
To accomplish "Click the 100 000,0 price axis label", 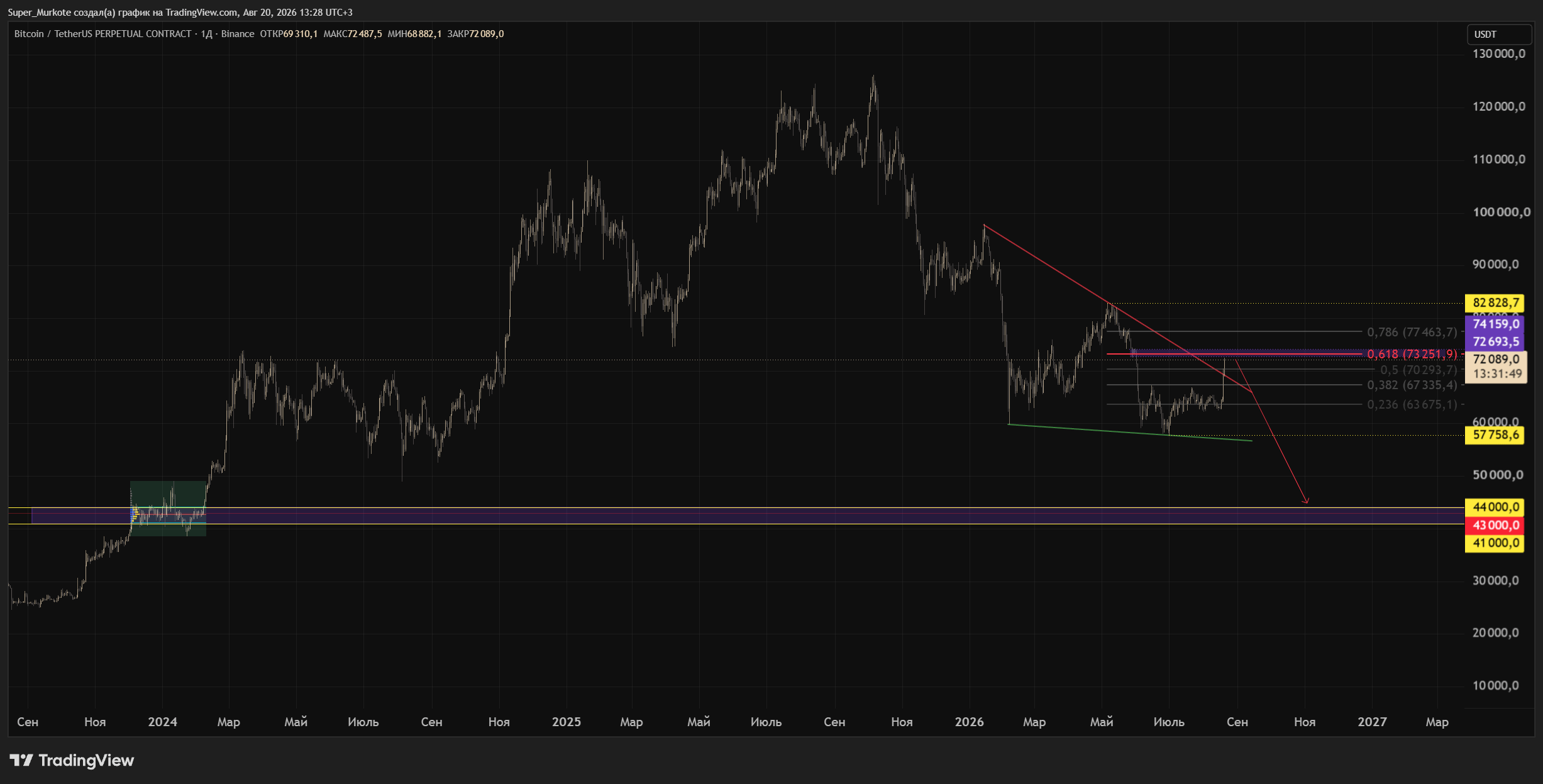I will tap(1501, 213).
